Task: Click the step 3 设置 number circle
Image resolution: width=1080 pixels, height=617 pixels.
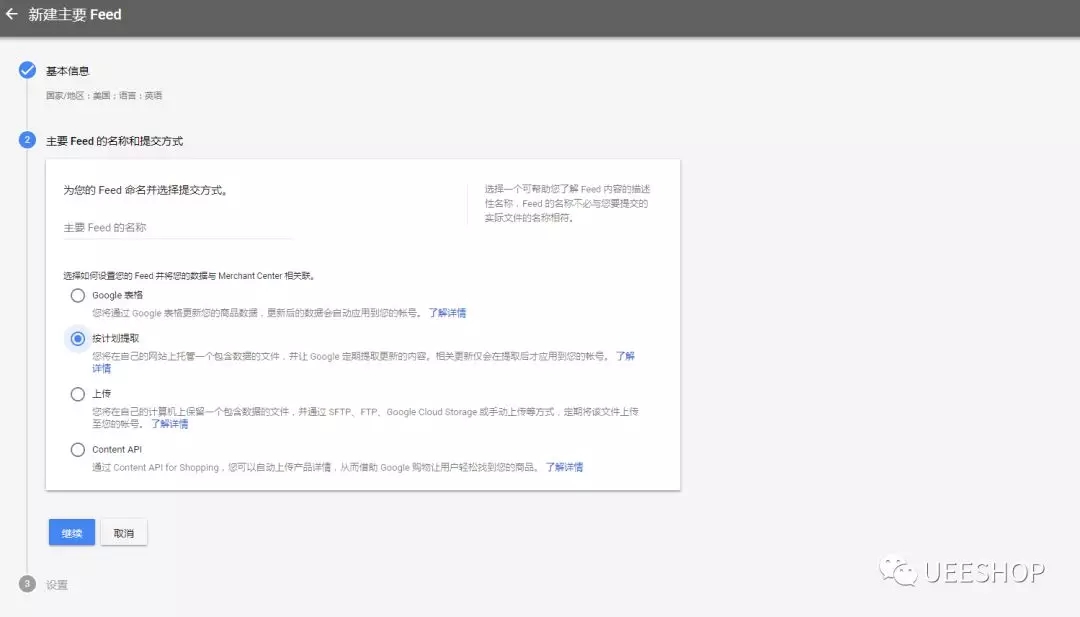Action: 28,584
